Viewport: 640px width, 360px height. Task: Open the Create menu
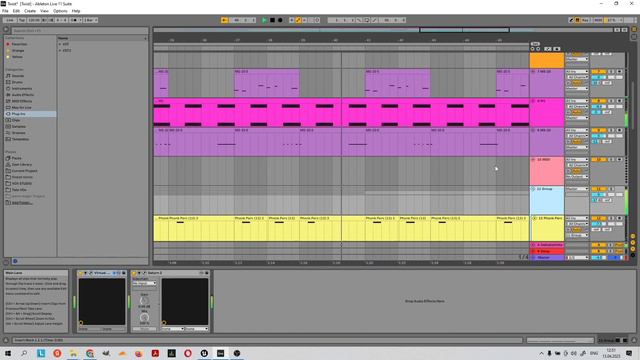30,11
